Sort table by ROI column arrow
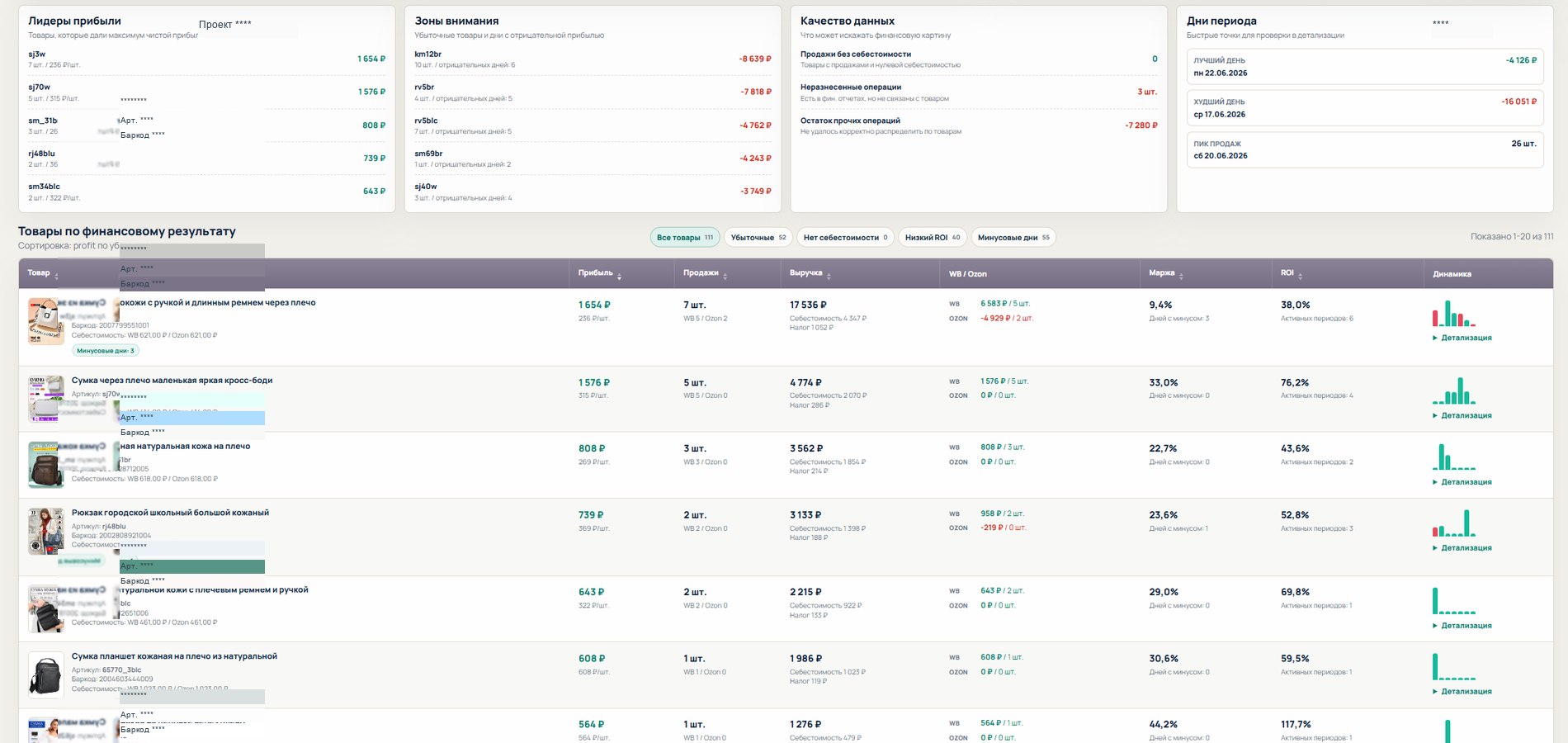 tap(1300, 277)
